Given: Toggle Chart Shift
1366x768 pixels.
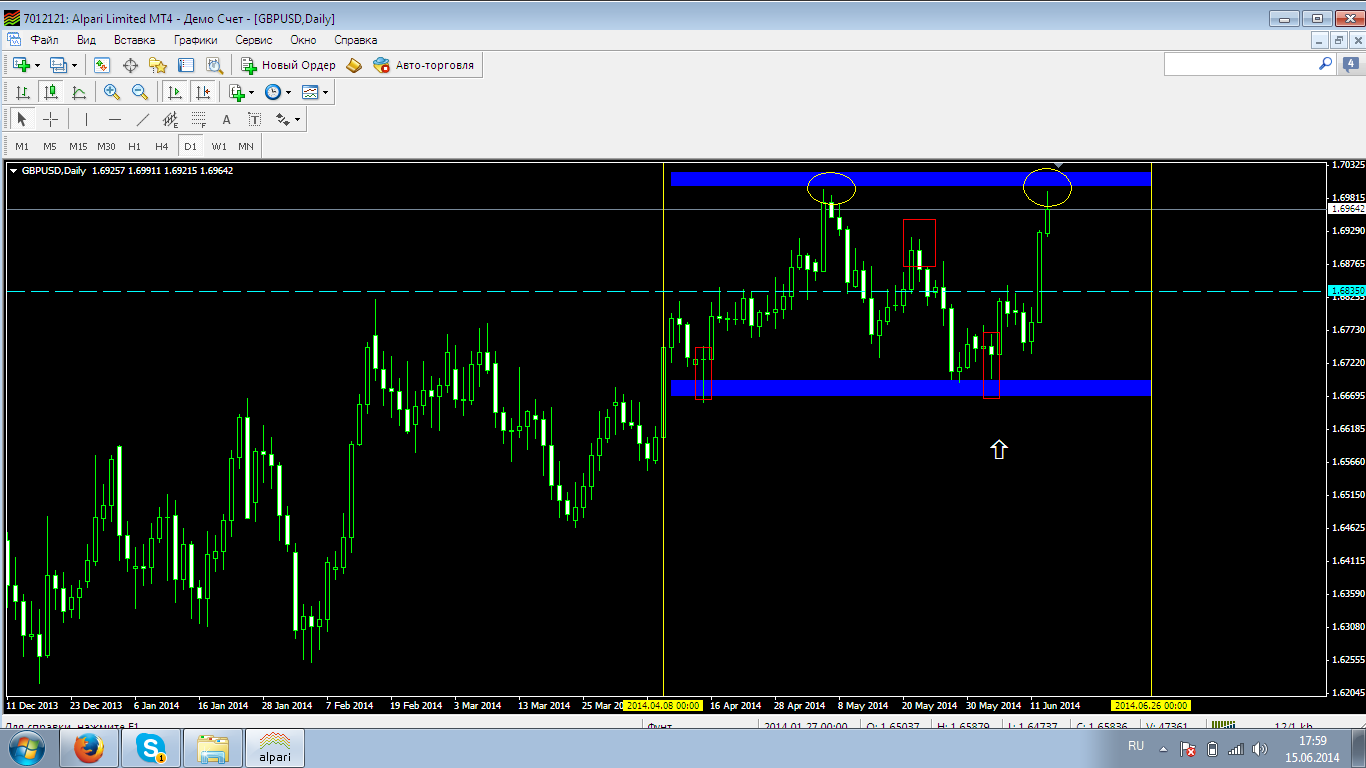Looking at the screenshot, I should pos(203,92).
